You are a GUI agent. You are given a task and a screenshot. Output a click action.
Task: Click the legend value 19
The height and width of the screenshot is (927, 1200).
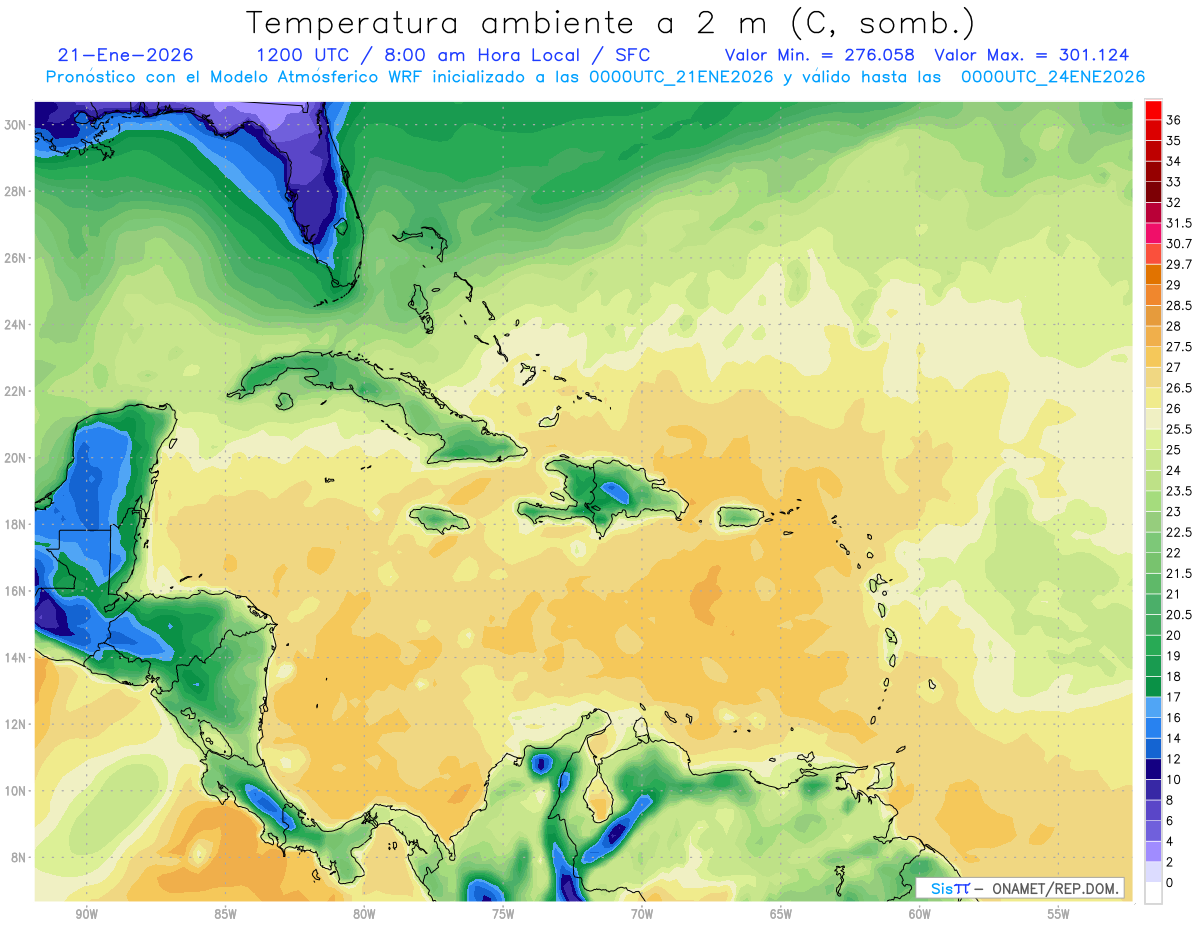click(1174, 656)
